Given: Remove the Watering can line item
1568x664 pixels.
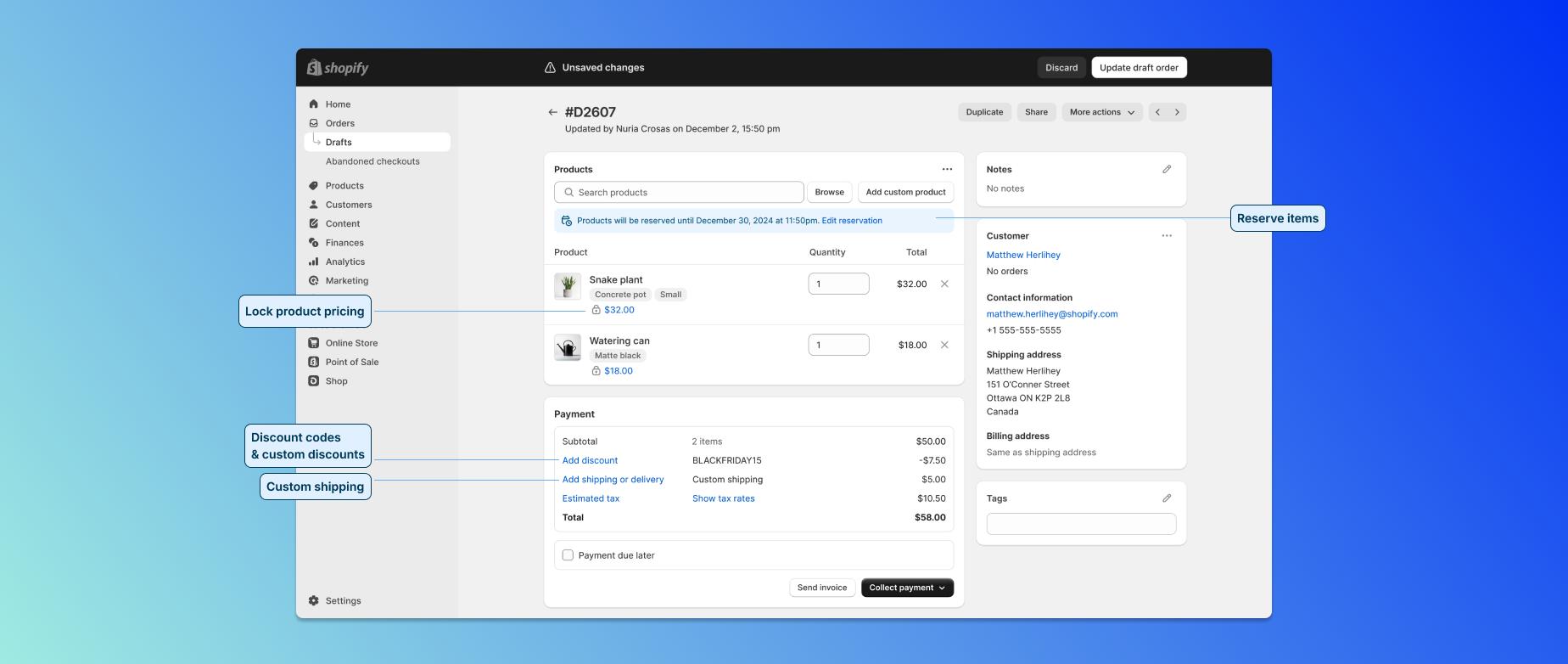Looking at the screenshot, I should pyautogui.click(x=944, y=345).
